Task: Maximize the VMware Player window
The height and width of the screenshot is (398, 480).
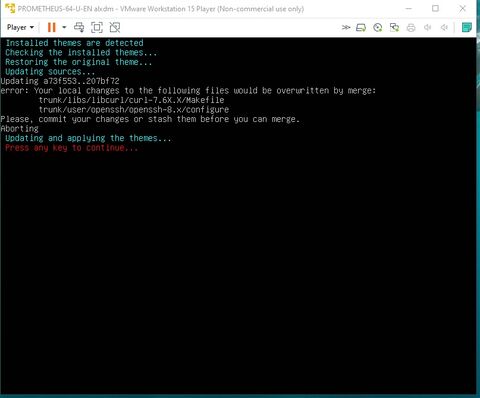Action: tap(435, 9)
